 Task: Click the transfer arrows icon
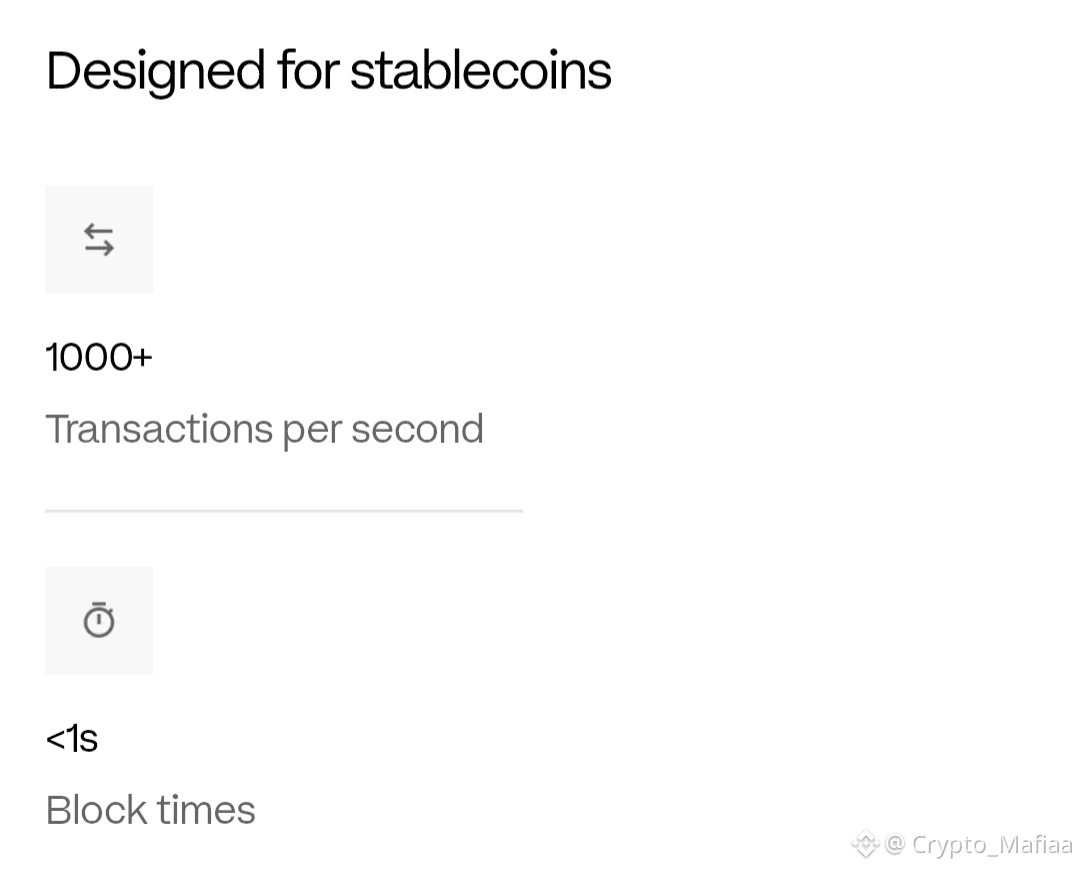(x=99, y=240)
